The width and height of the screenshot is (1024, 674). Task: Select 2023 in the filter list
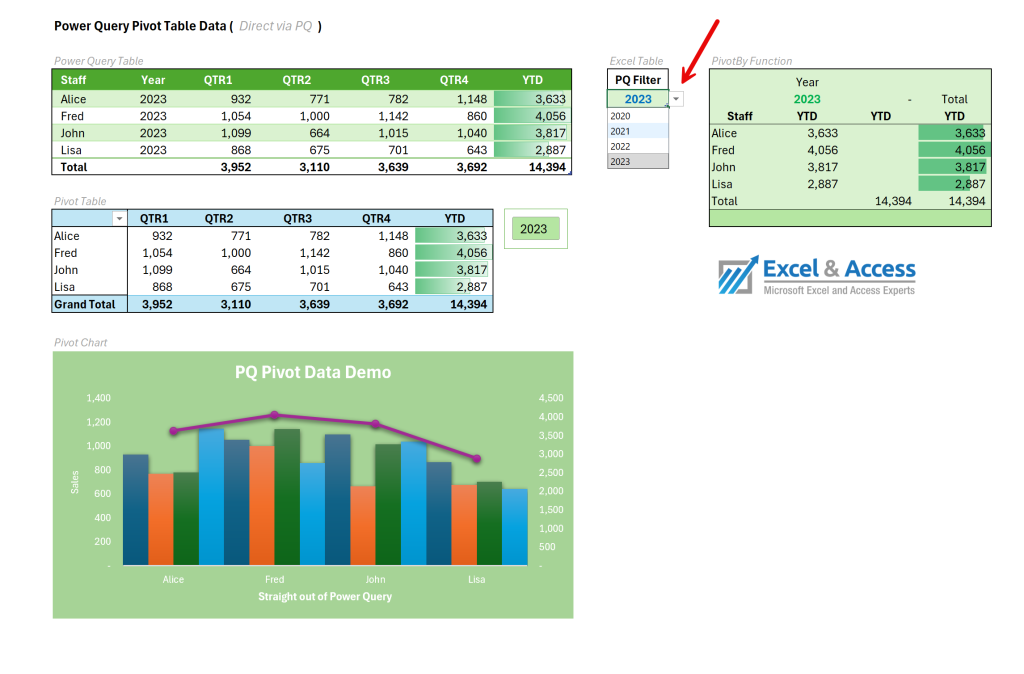coord(638,161)
